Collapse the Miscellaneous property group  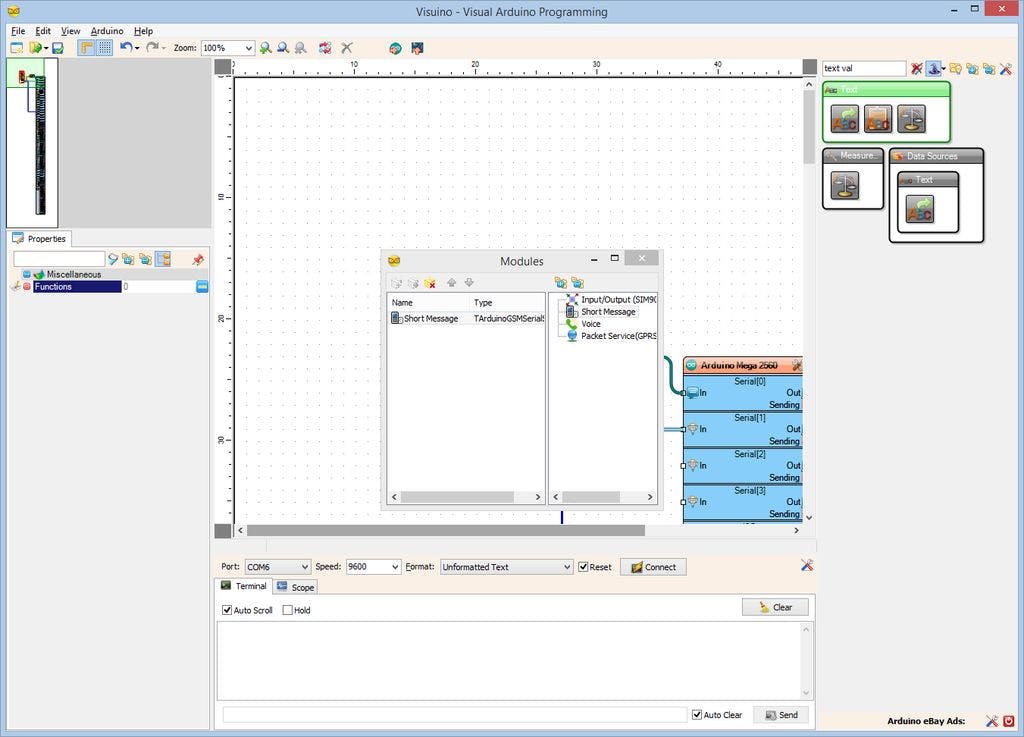[x=27, y=274]
